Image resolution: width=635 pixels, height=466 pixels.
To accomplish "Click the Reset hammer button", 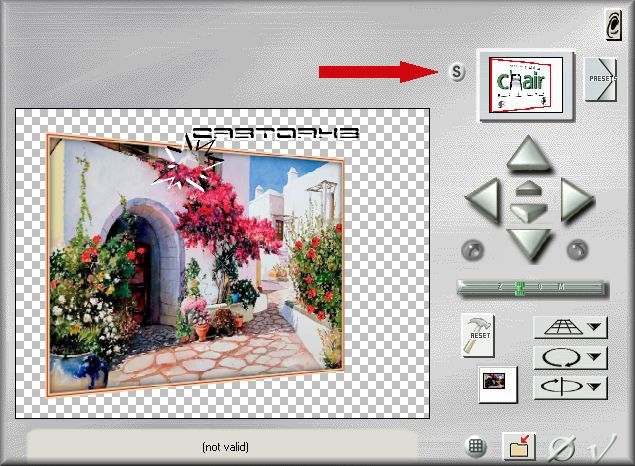I will click(478, 336).
